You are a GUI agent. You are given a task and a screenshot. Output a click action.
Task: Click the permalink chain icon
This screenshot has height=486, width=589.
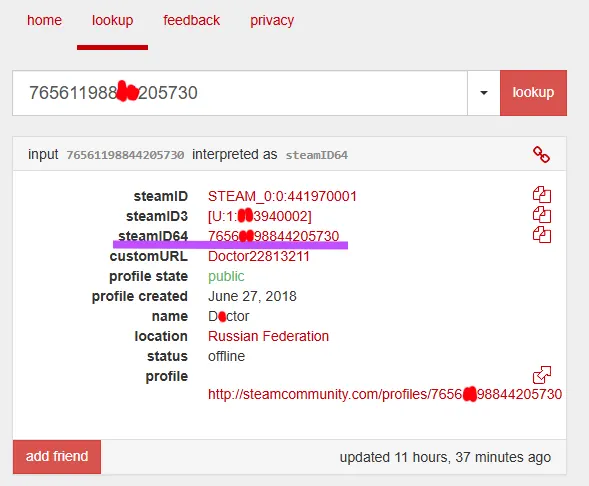pos(541,154)
